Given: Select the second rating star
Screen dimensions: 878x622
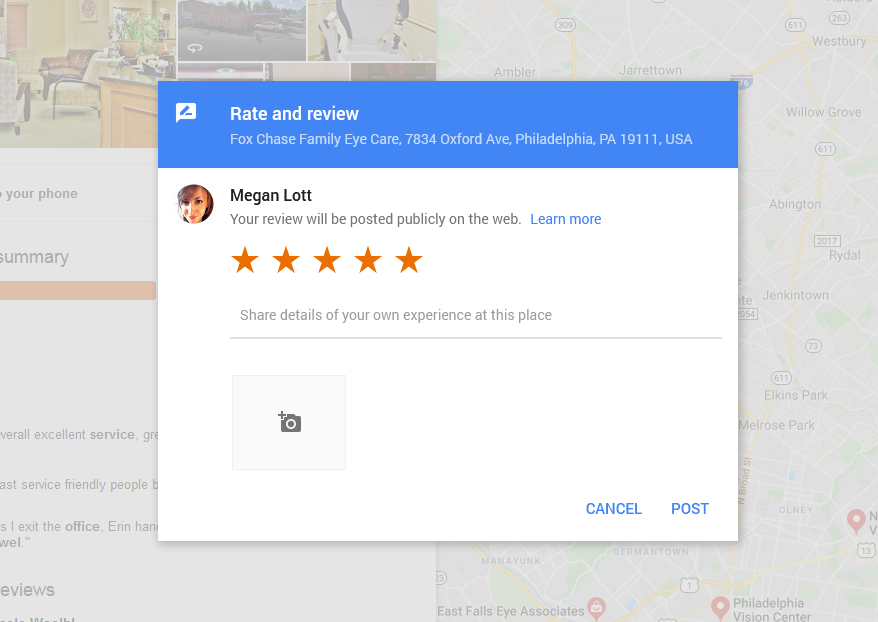Looking at the screenshot, I should click(x=286, y=260).
